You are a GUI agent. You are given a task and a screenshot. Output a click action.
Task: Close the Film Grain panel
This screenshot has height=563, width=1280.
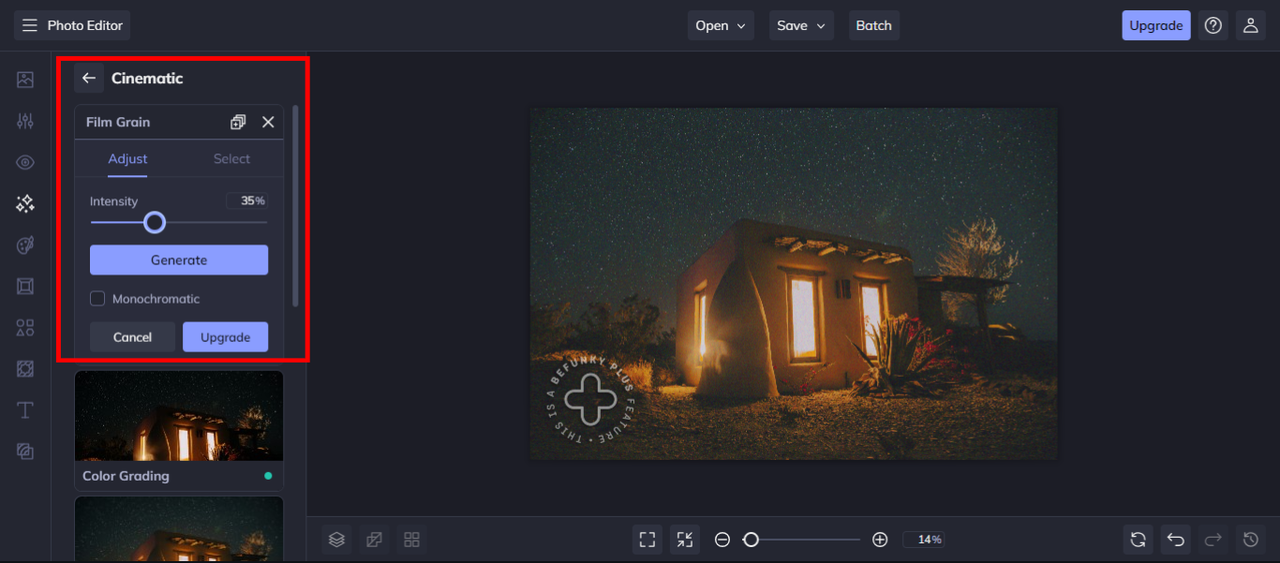pos(268,122)
